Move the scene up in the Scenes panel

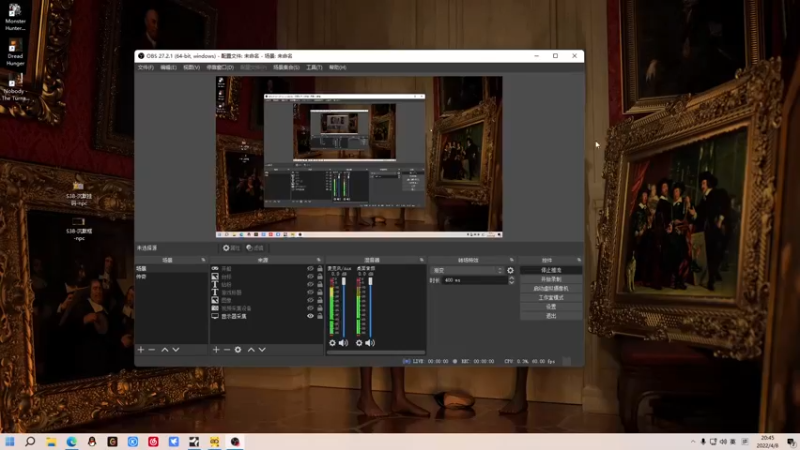[165, 349]
